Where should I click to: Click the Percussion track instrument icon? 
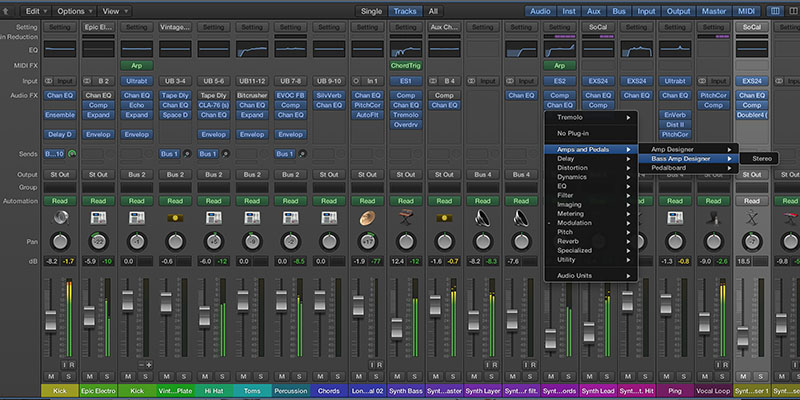click(290, 217)
